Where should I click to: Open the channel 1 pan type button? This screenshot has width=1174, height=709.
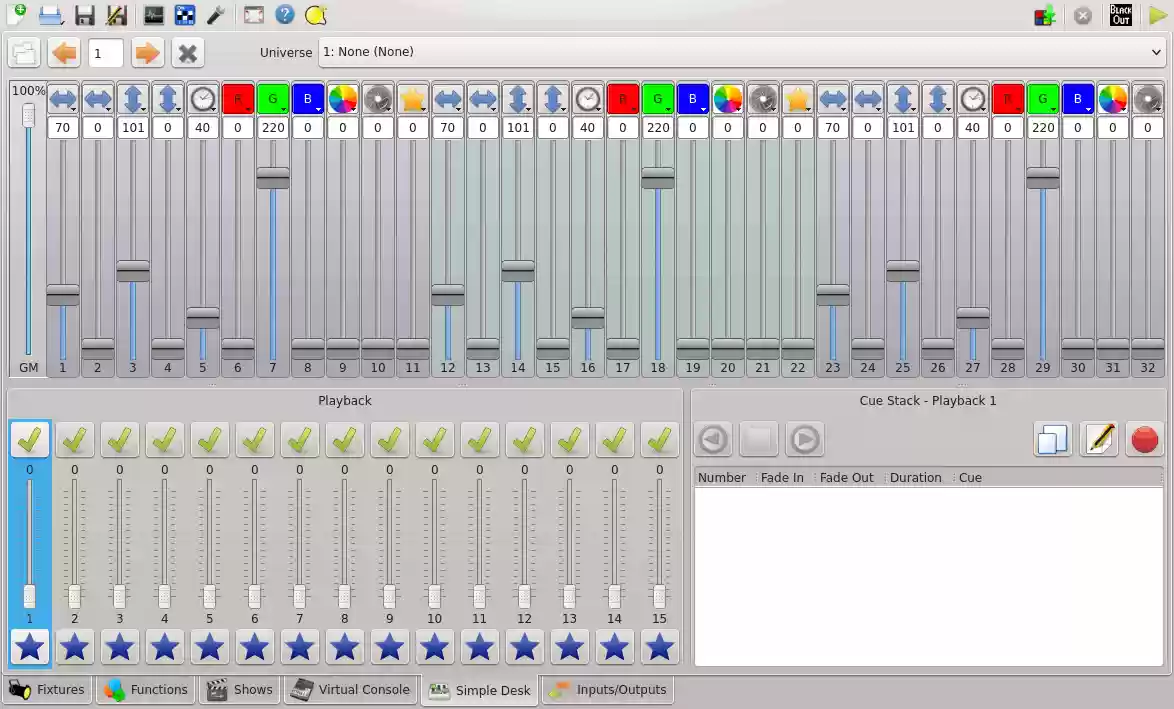pos(63,99)
